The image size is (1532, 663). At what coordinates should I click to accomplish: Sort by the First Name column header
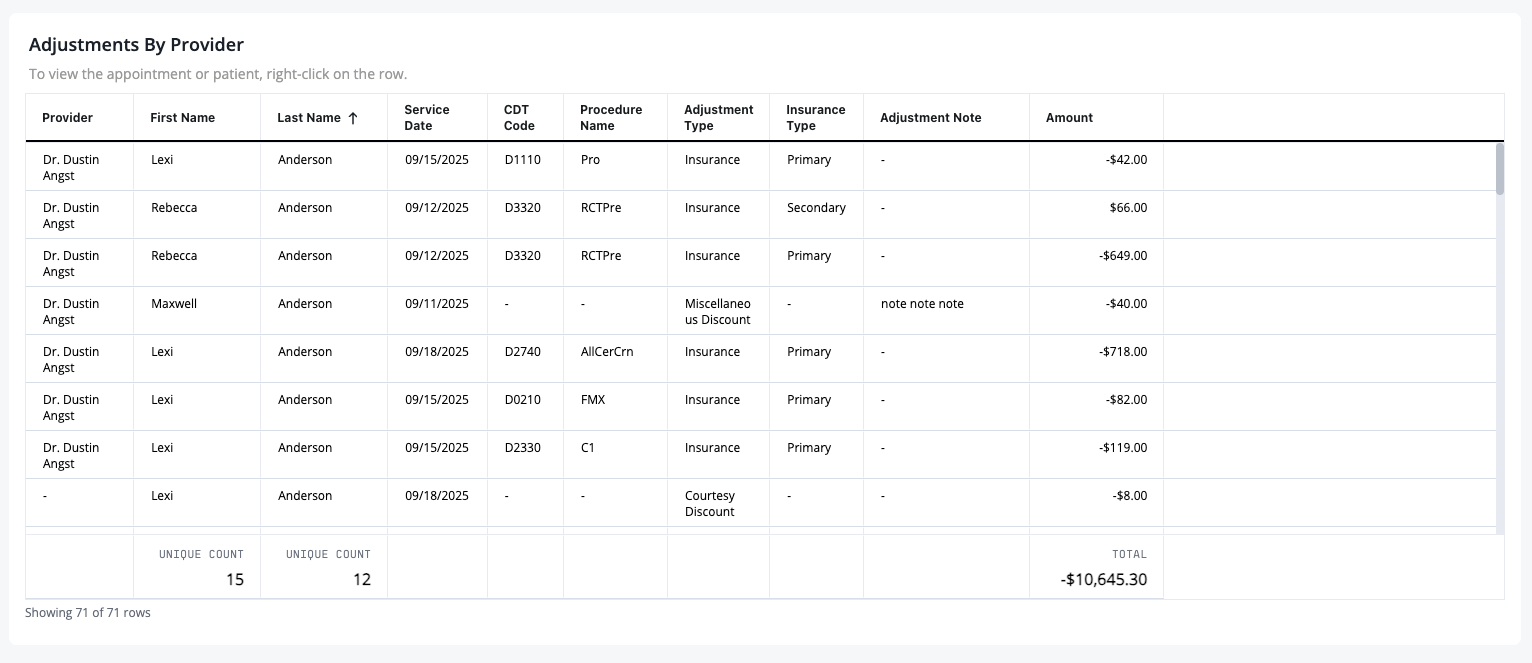(197, 118)
